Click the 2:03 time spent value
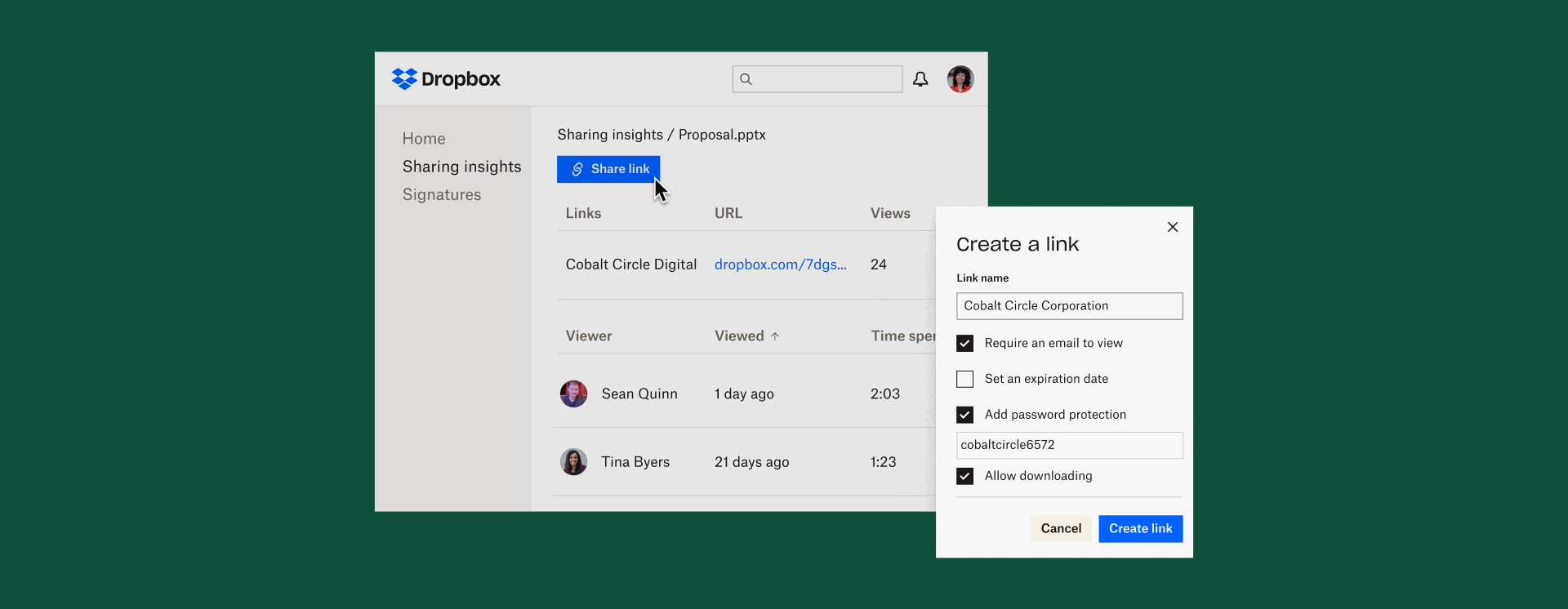The height and width of the screenshot is (609, 1568). click(885, 393)
